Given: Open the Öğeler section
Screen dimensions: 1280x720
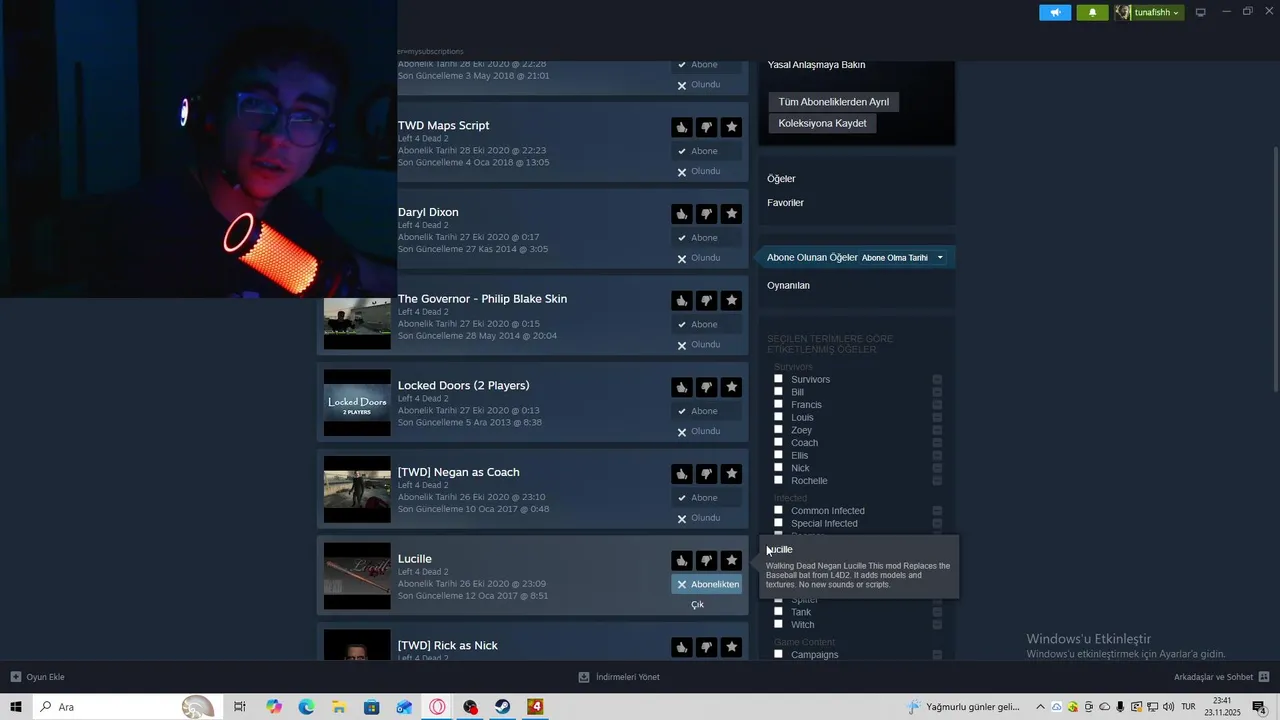Looking at the screenshot, I should click(x=781, y=179).
